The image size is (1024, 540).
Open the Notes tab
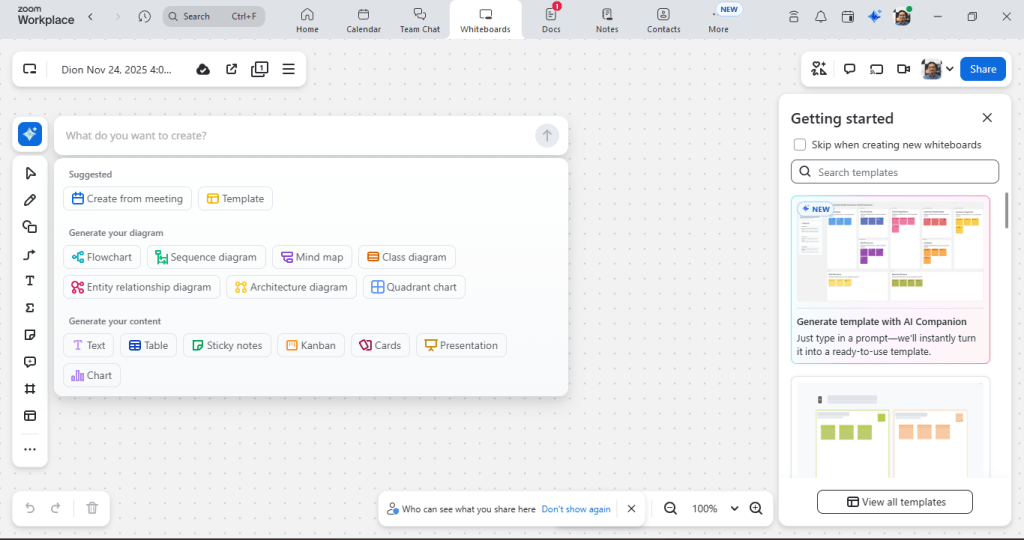tap(607, 20)
